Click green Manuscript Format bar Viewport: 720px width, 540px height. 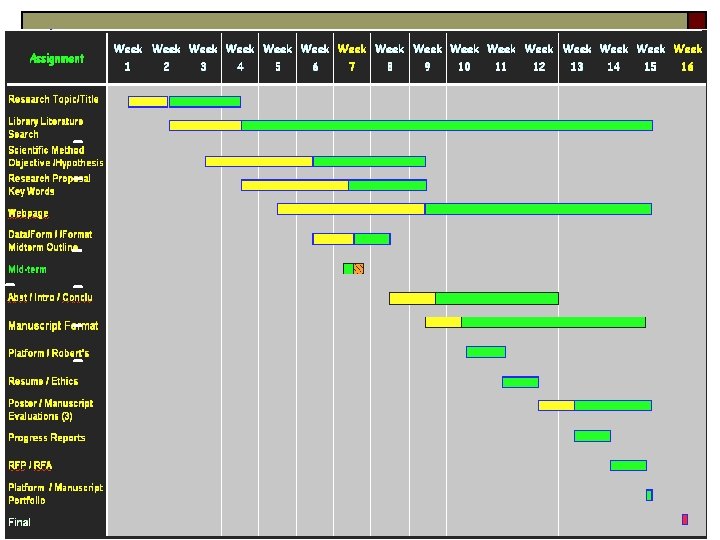pos(553,322)
